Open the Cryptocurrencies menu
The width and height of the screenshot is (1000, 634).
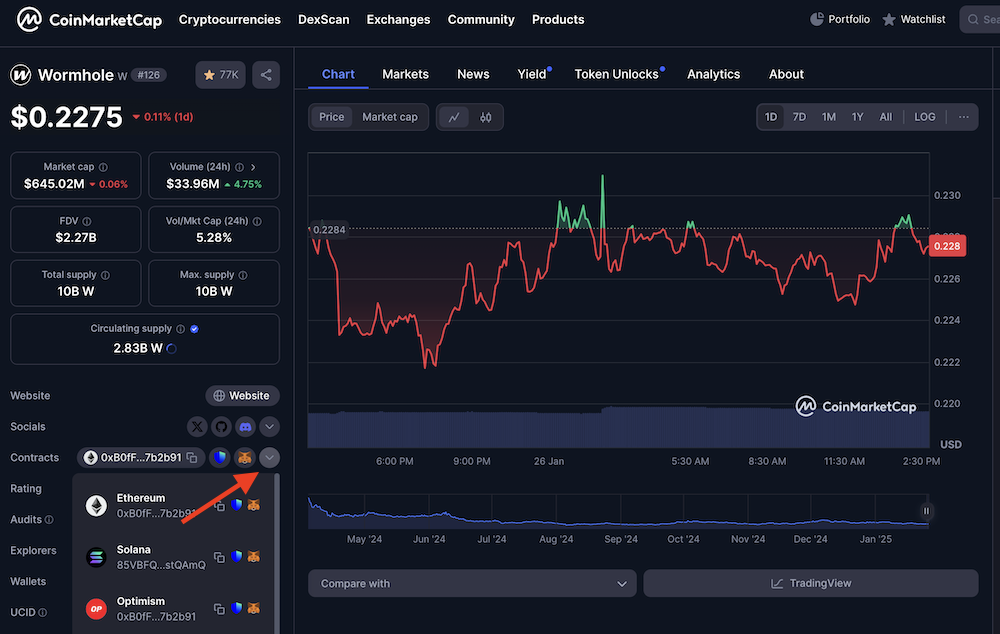(229, 19)
